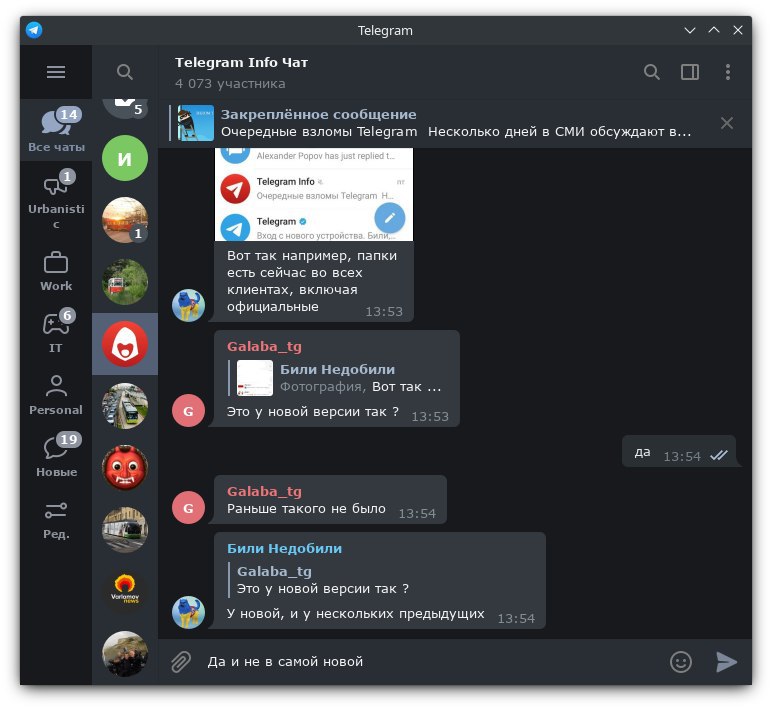Open blue-yellow cat avatar beside 13:53 message
The image size is (772, 709).
(189, 305)
